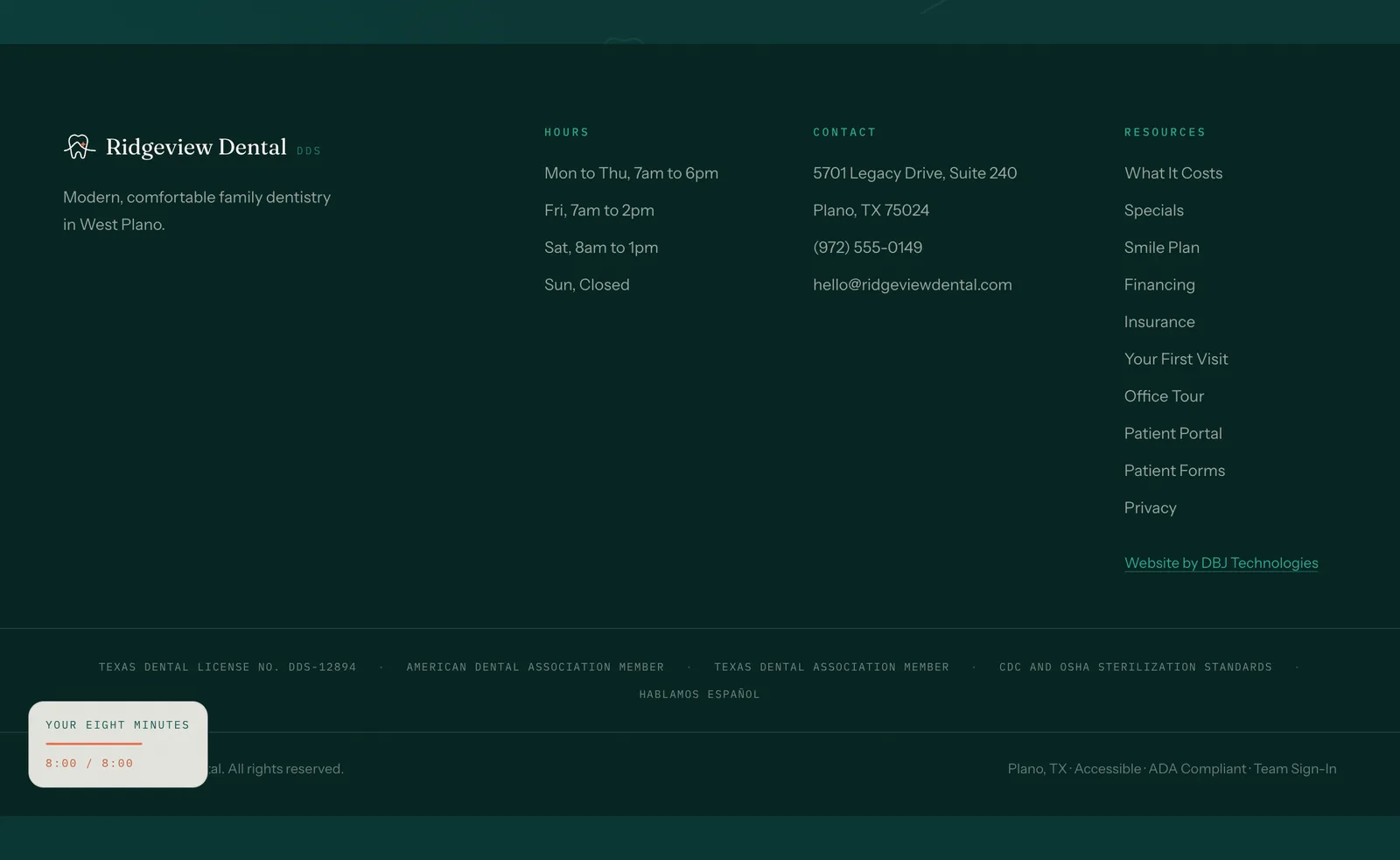
Task: Visit the Your First Visit page
Action: pyautogui.click(x=1176, y=359)
